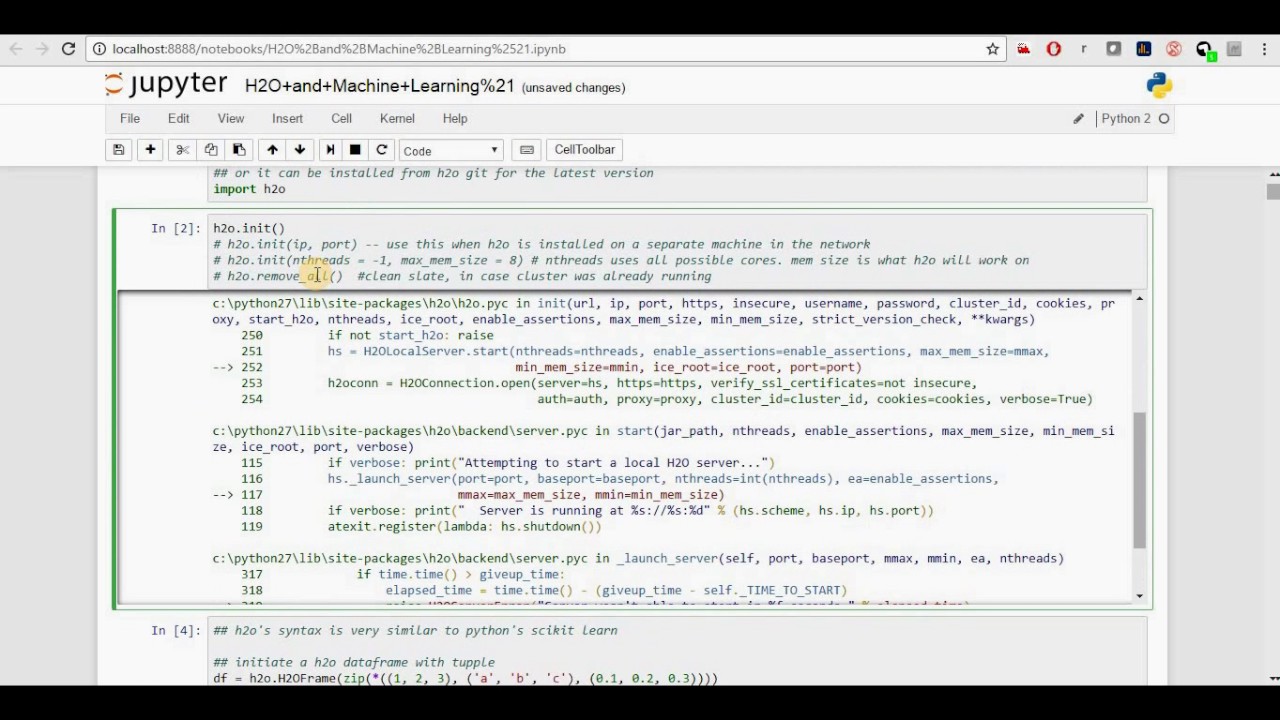1280x720 pixels.
Task: Move selected cell down arrow
Action: (300, 150)
